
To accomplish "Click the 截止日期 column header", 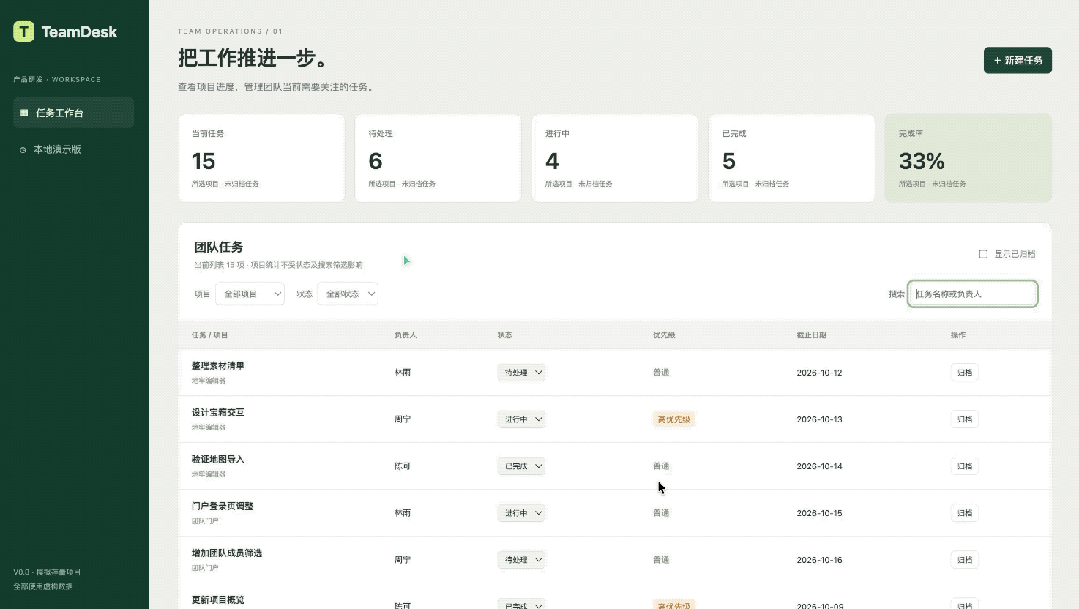I will tap(811, 335).
